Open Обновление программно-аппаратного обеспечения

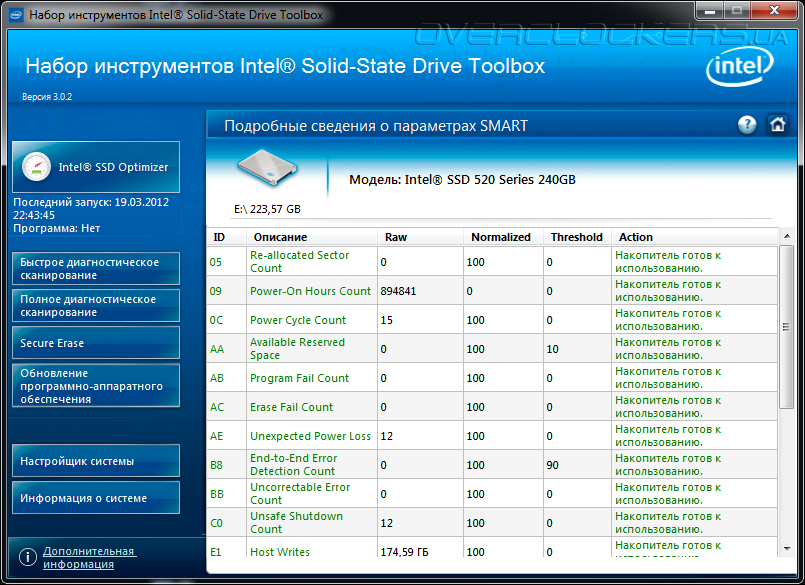tap(96, 386)
